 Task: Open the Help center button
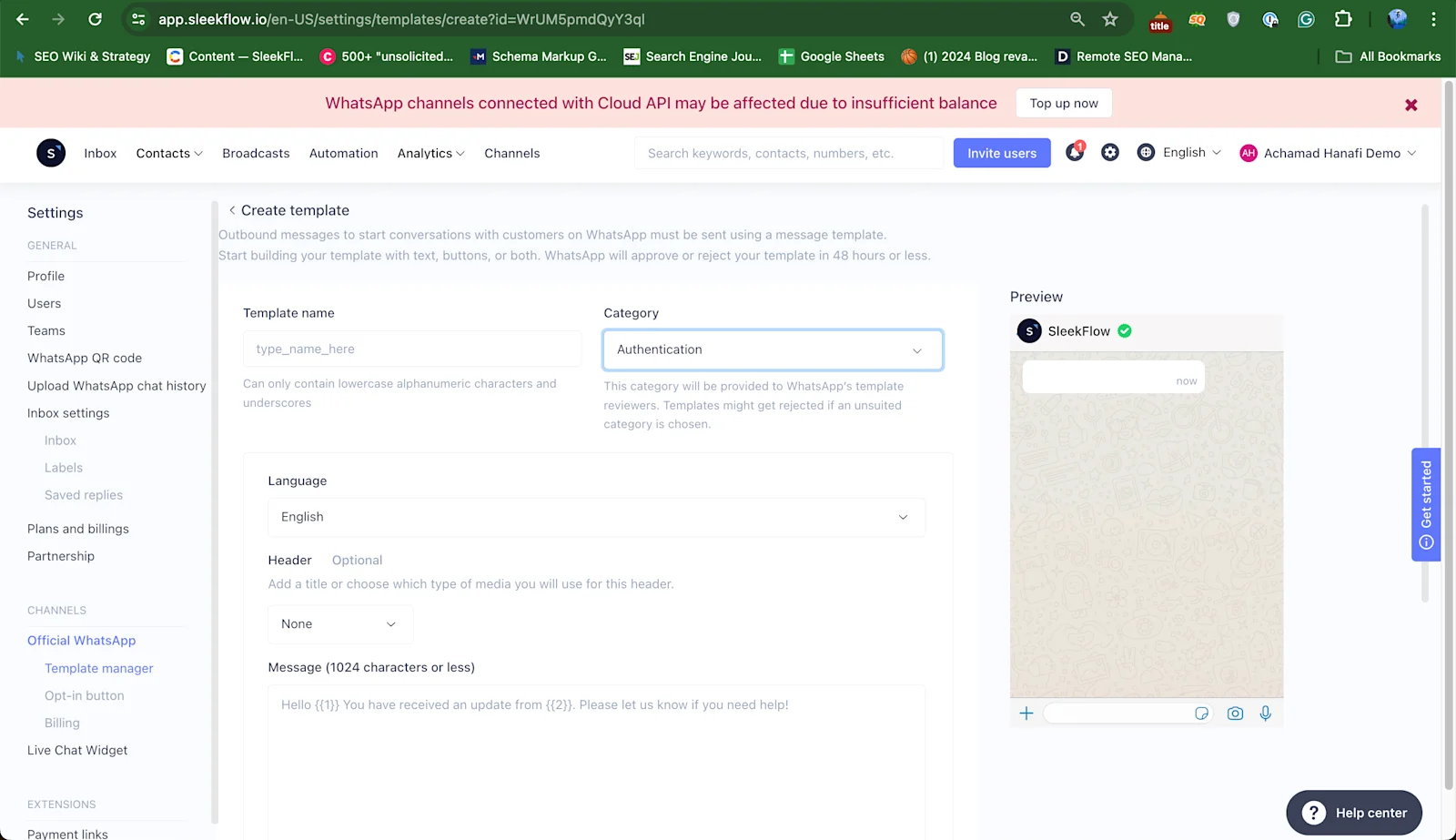coord(1354,813)
